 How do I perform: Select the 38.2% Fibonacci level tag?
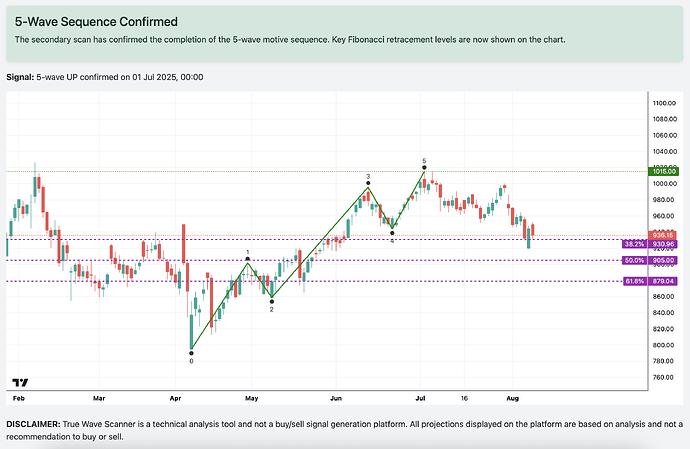tap(634, 244)
